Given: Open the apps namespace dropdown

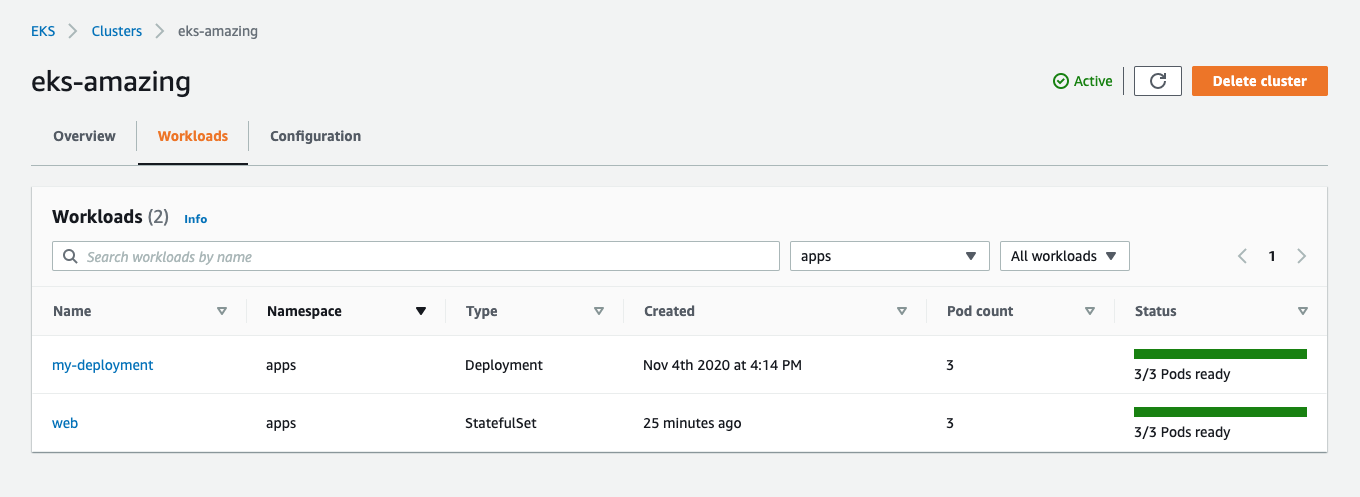Looking at the screenshot, I should pyautogui.click(x=890, y=256).
